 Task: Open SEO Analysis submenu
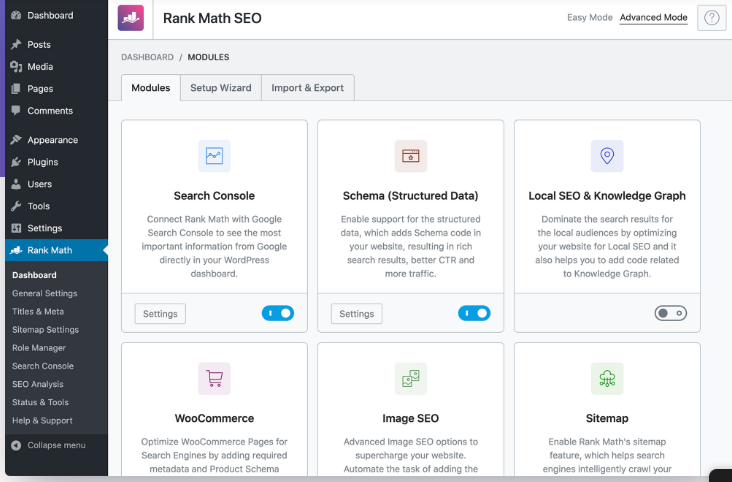click(38, 384)
